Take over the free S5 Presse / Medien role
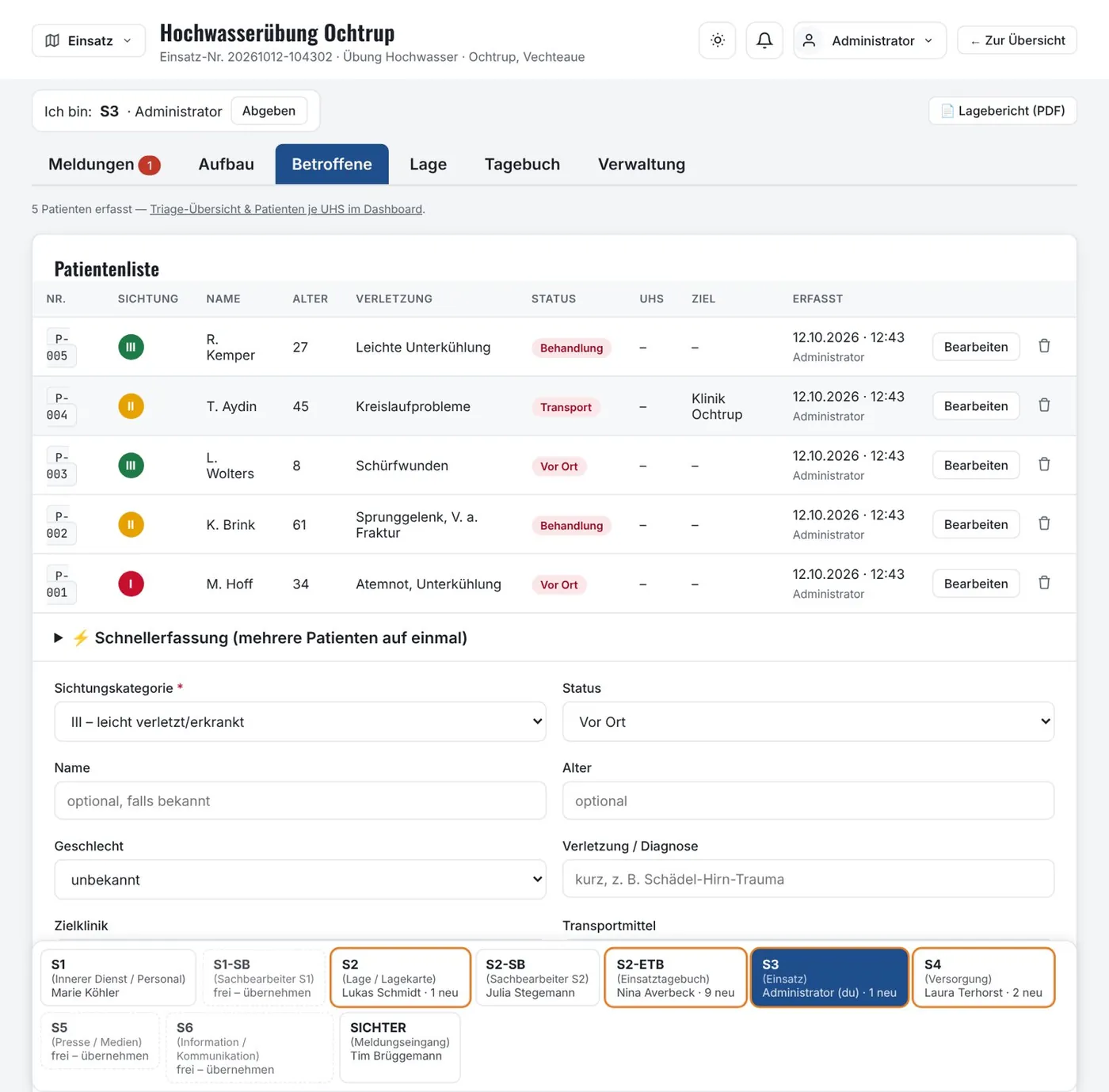The image size is (1109, 1092). [100, 1041]
